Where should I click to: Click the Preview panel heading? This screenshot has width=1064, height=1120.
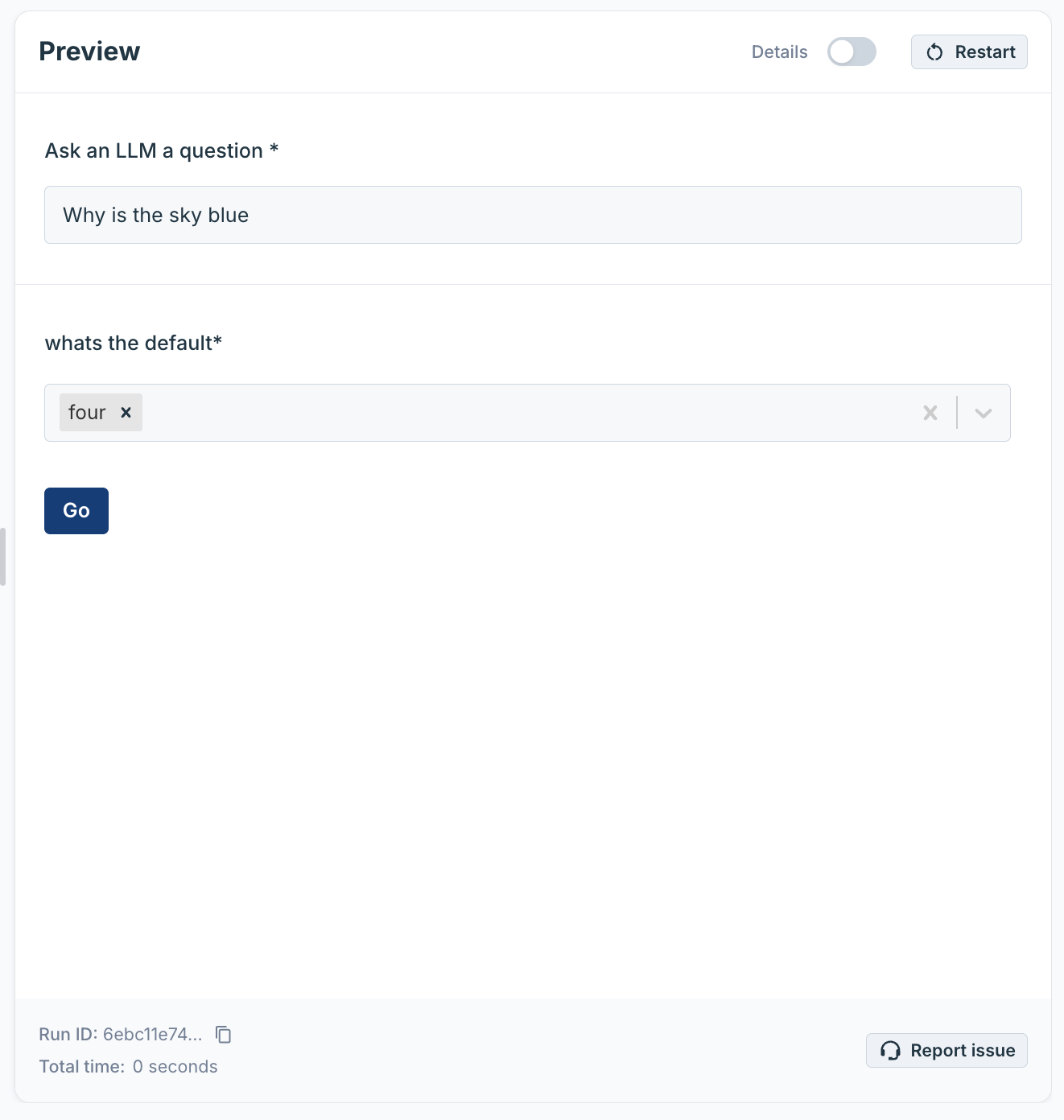click(89, 51)
